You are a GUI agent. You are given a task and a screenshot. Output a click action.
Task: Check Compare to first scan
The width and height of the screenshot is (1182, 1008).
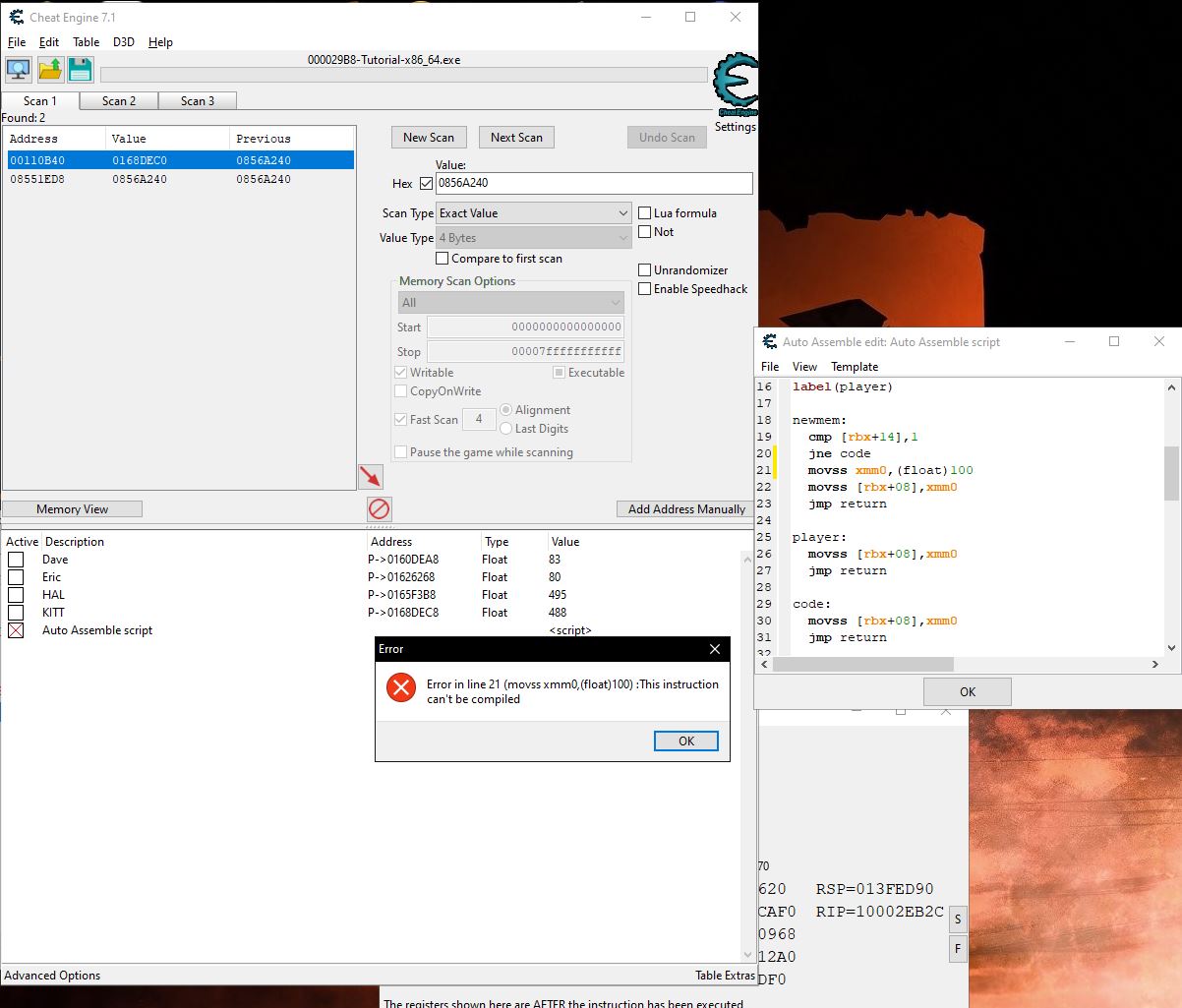pyautogui.click(x=443, y=259)
